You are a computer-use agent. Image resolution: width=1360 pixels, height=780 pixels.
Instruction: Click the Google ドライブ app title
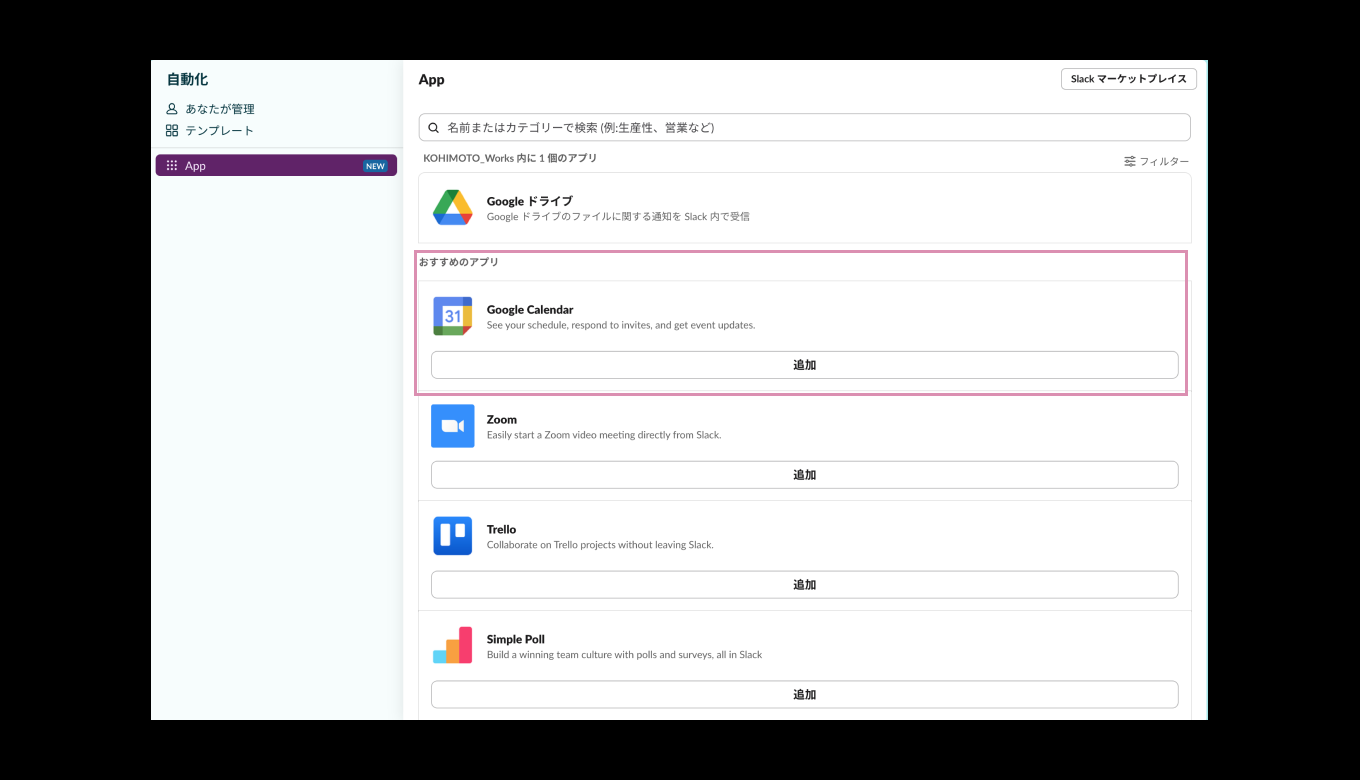(529, 201)
